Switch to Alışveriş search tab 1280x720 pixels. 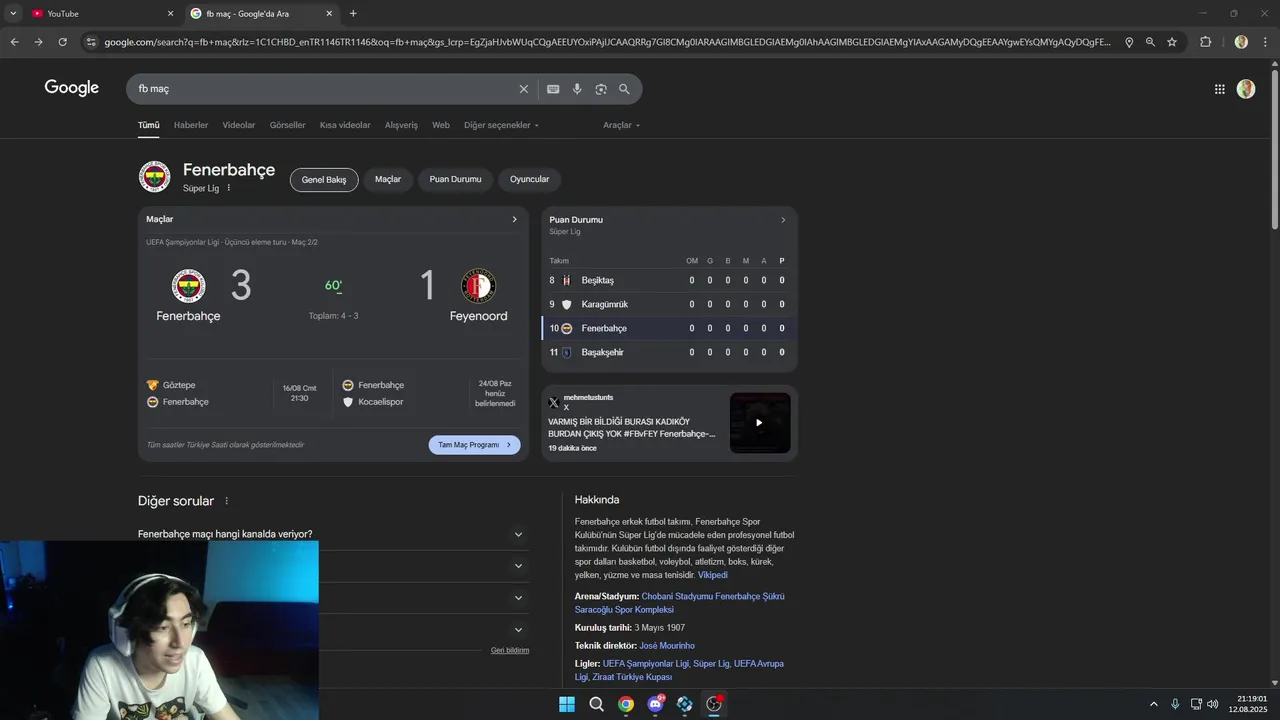(401, 125)
